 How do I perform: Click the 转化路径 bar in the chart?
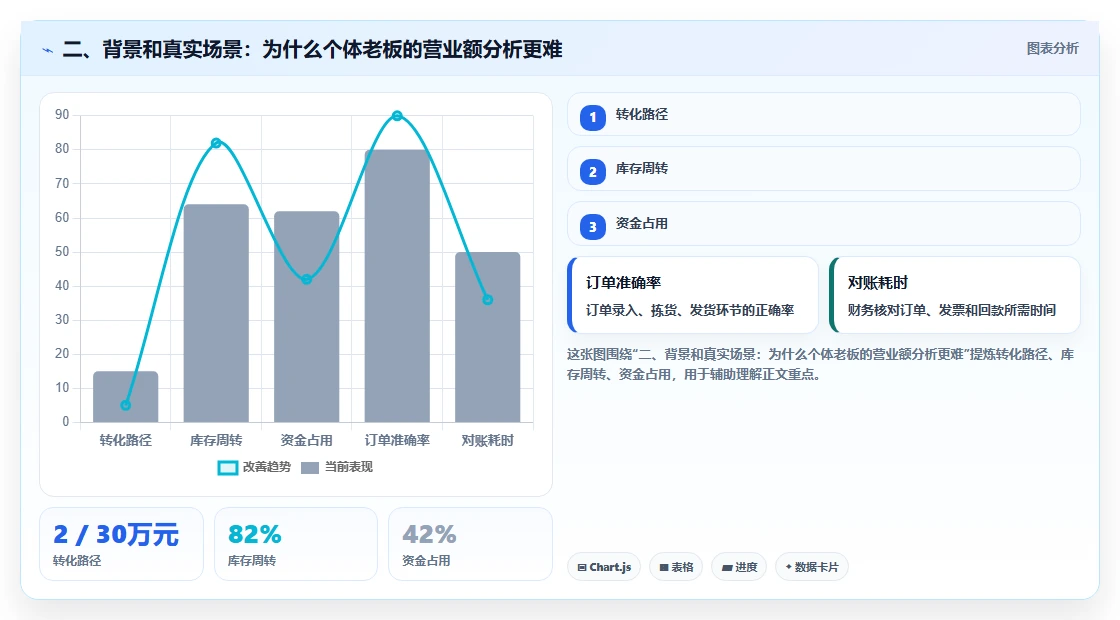(126, 396)
